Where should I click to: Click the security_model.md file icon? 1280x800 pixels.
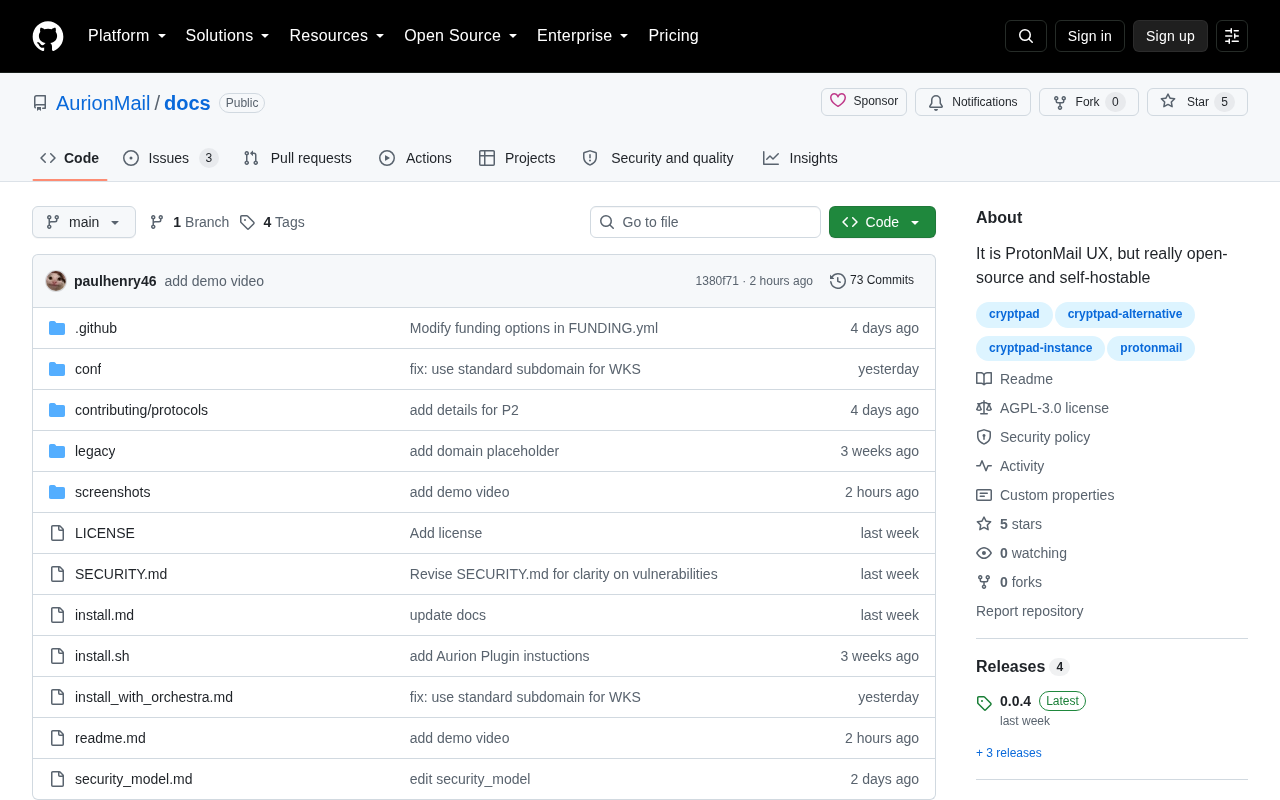coord(57,779)
